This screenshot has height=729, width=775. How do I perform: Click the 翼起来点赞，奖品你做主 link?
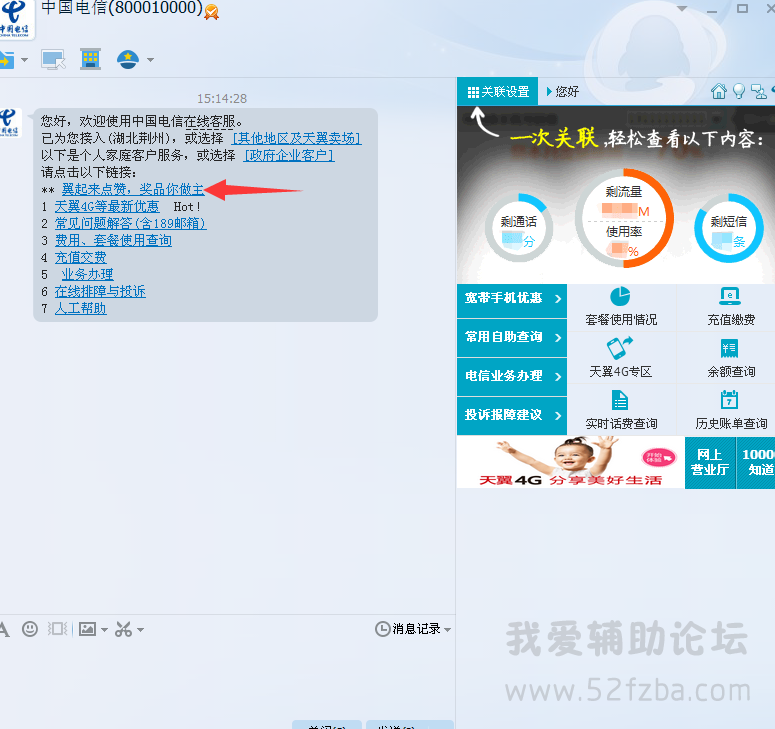click(132, 189)
